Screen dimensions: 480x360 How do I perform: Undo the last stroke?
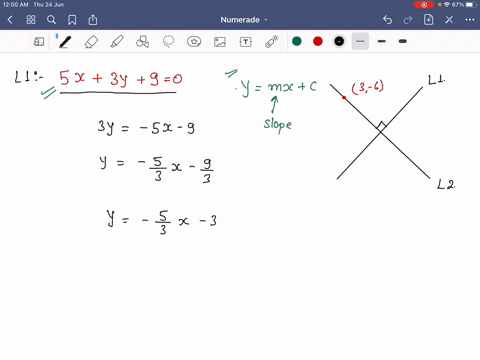387,20
